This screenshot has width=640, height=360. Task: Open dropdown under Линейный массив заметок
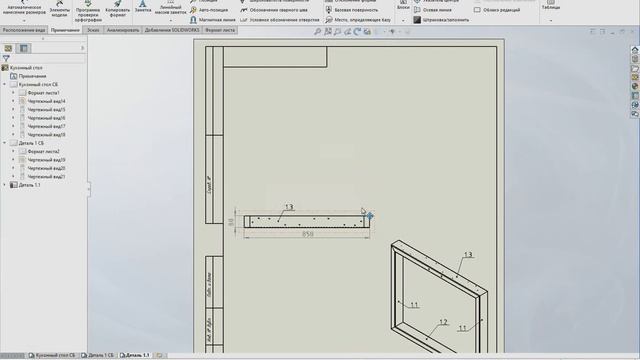(171, 20)
